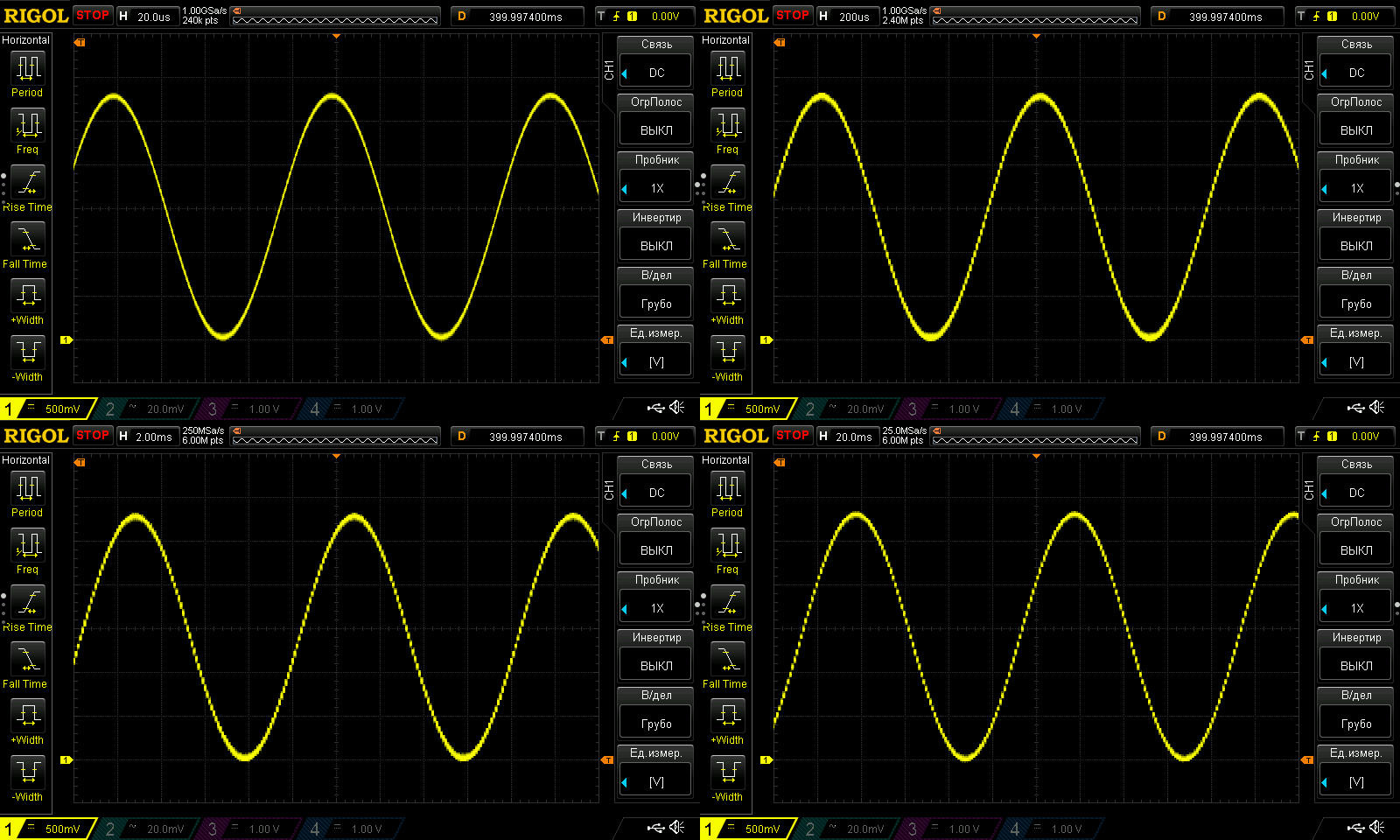Pick the +Width measurement icon on the 20.0us scope
Image resolution: width=1400 pixels, height=840 pixels.
27,295
